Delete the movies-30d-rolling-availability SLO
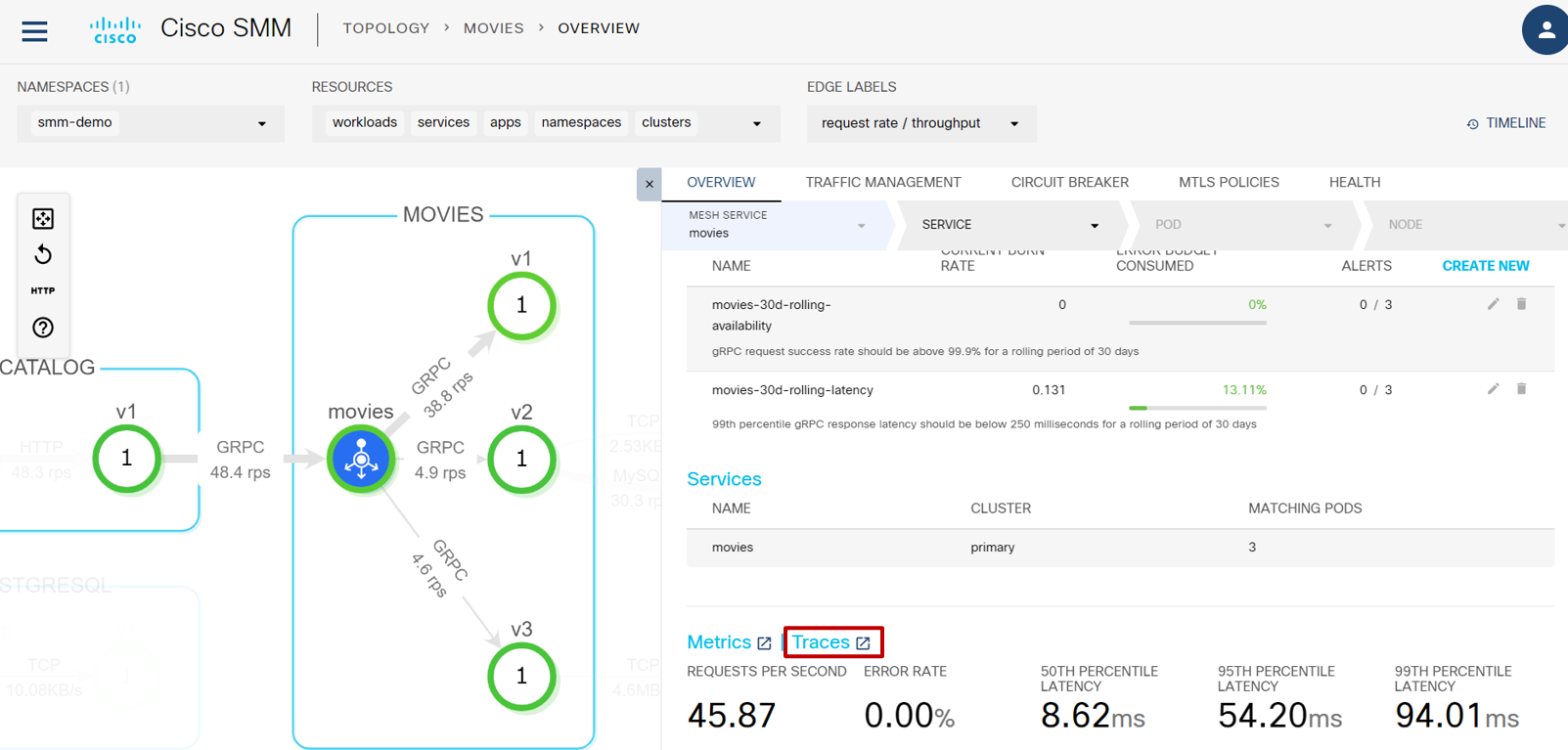Image resolution: width=1568 pixels, height=750 pixels. coord(1521,304)
